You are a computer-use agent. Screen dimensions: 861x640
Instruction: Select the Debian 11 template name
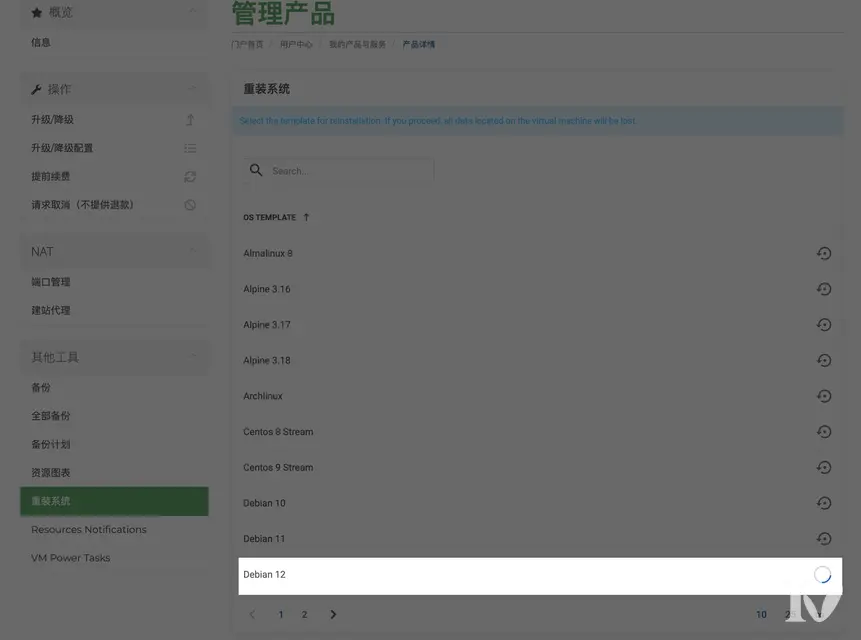[x=264, y=539]
